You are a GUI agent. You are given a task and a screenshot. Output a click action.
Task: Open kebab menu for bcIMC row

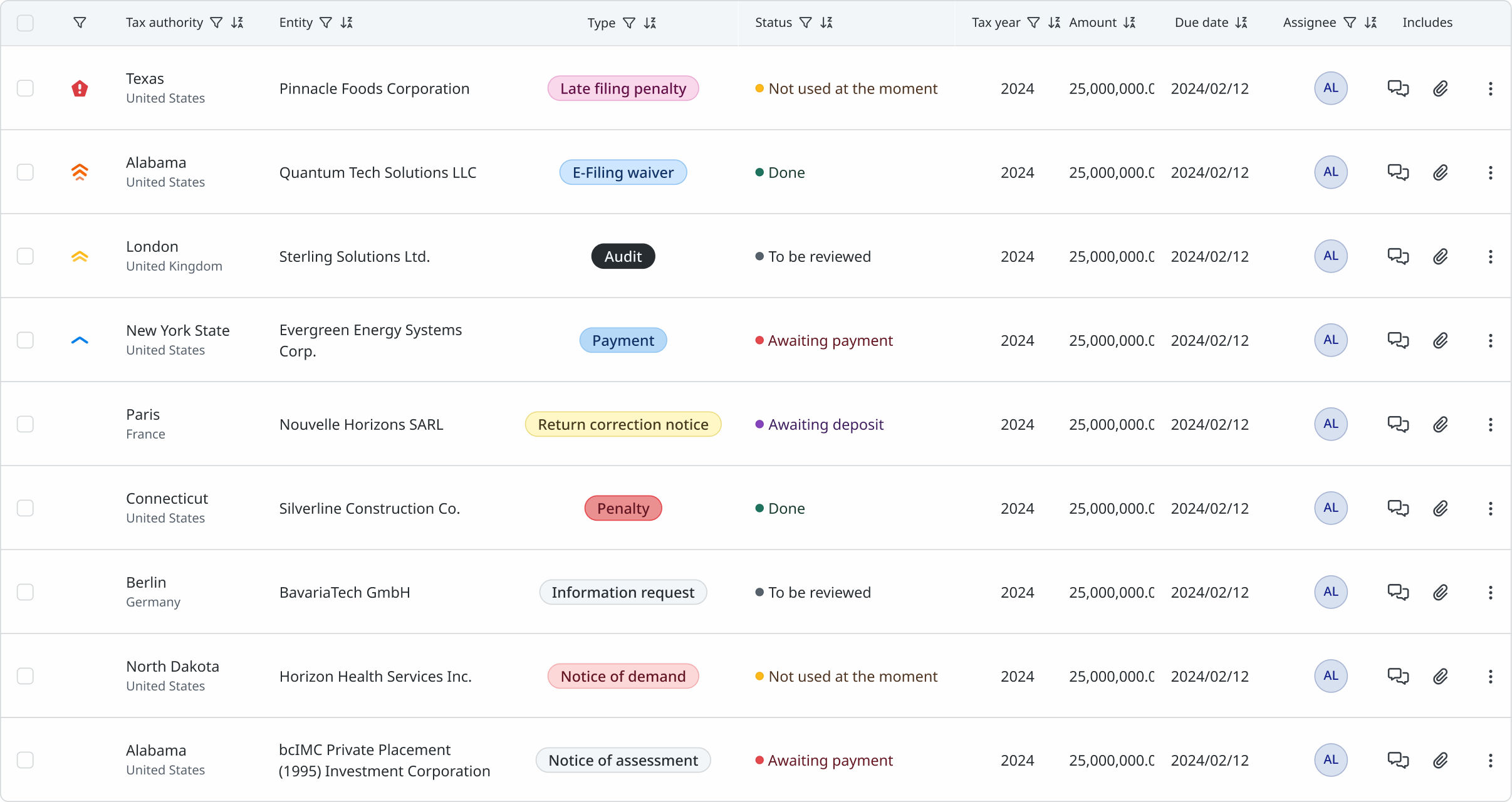point(1491,760)
